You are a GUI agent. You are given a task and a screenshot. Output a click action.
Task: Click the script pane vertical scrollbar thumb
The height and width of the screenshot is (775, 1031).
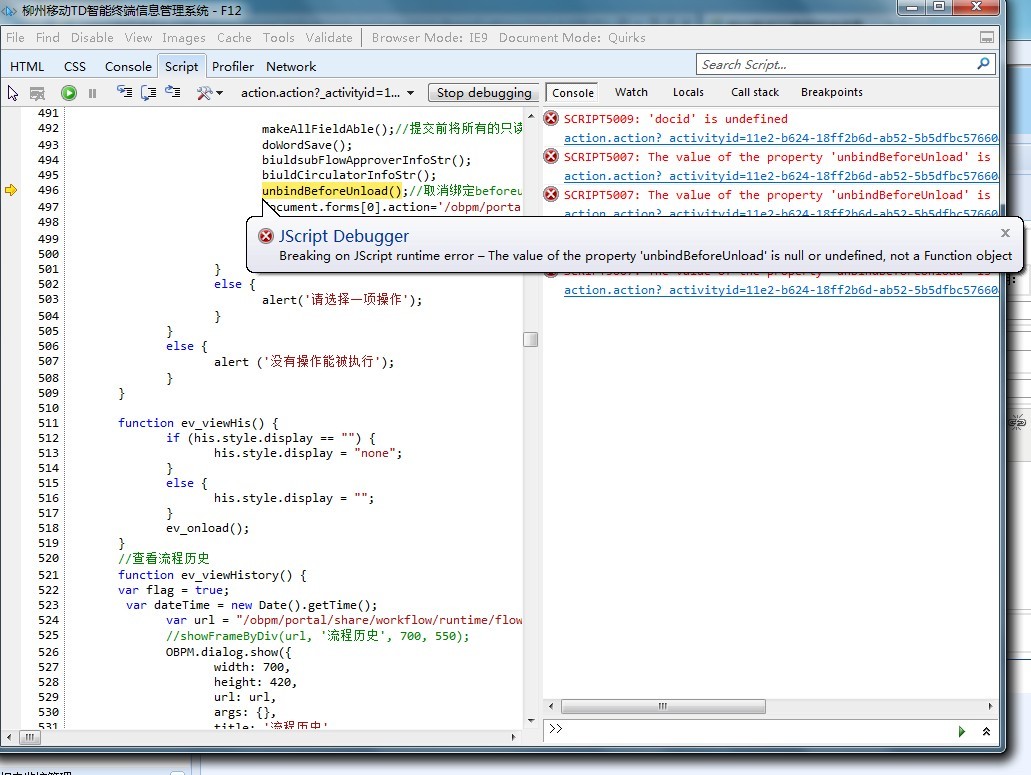[531, 339]
